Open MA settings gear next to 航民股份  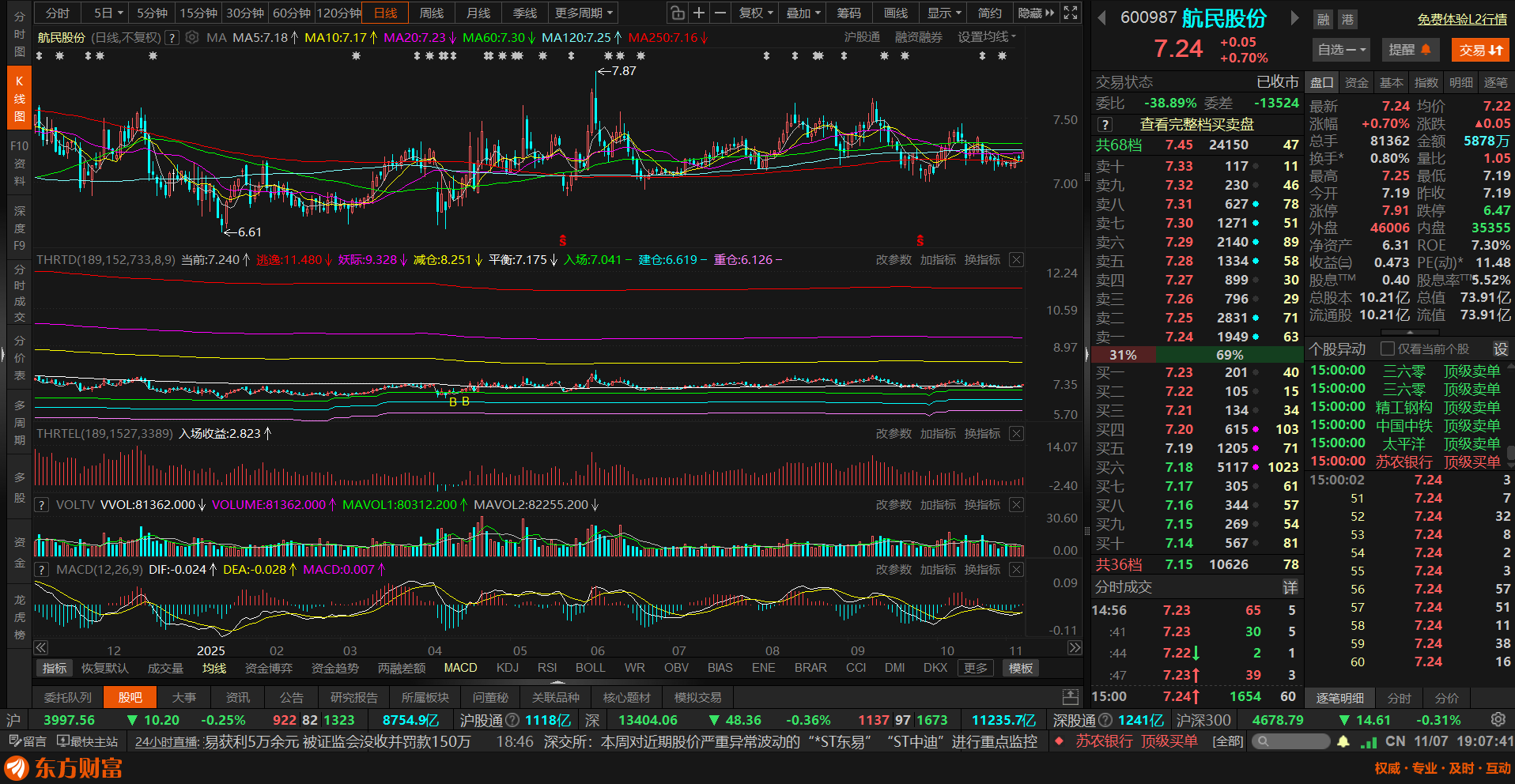(192, 37)
